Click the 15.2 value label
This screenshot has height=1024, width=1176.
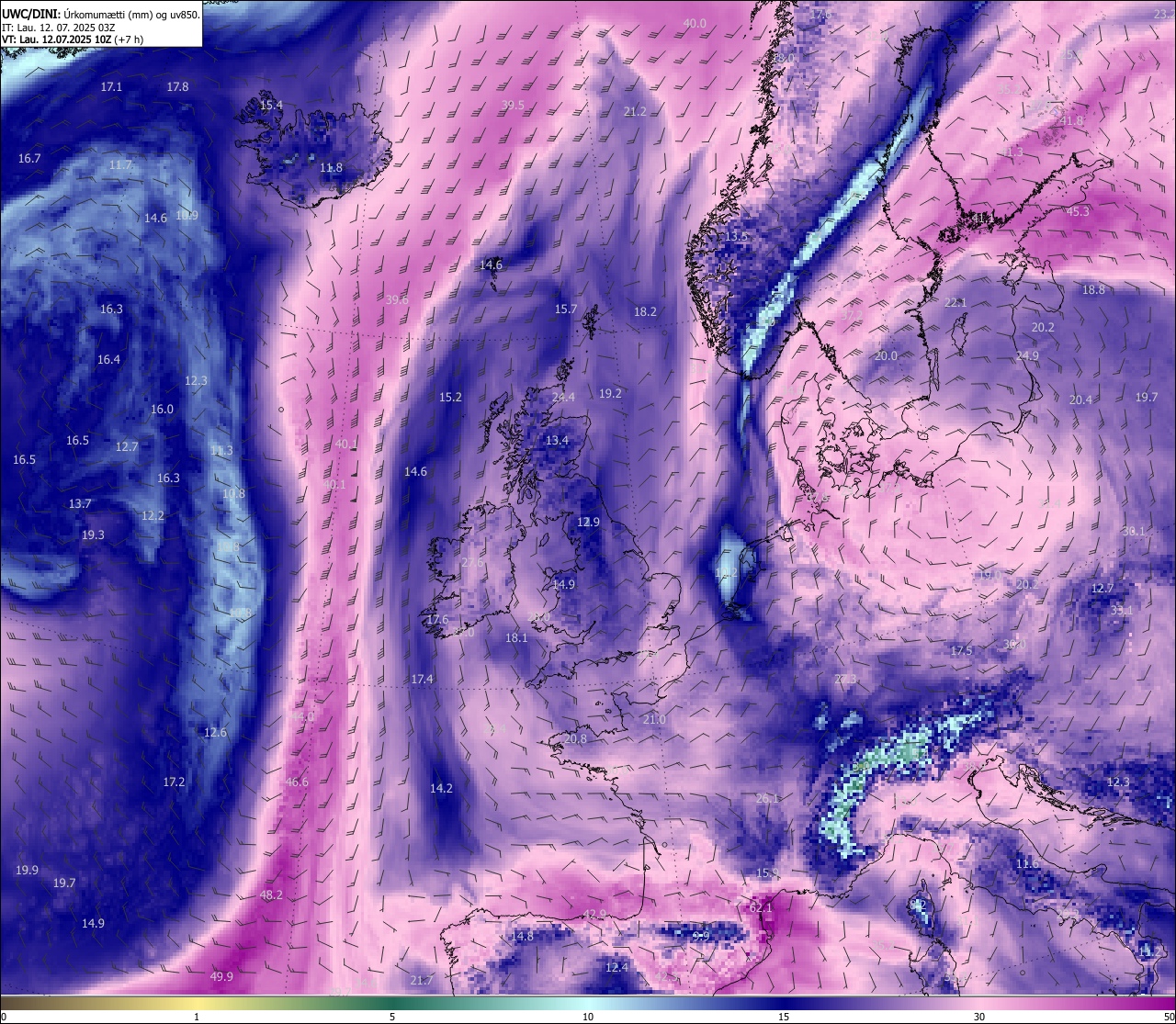[450, 397]
